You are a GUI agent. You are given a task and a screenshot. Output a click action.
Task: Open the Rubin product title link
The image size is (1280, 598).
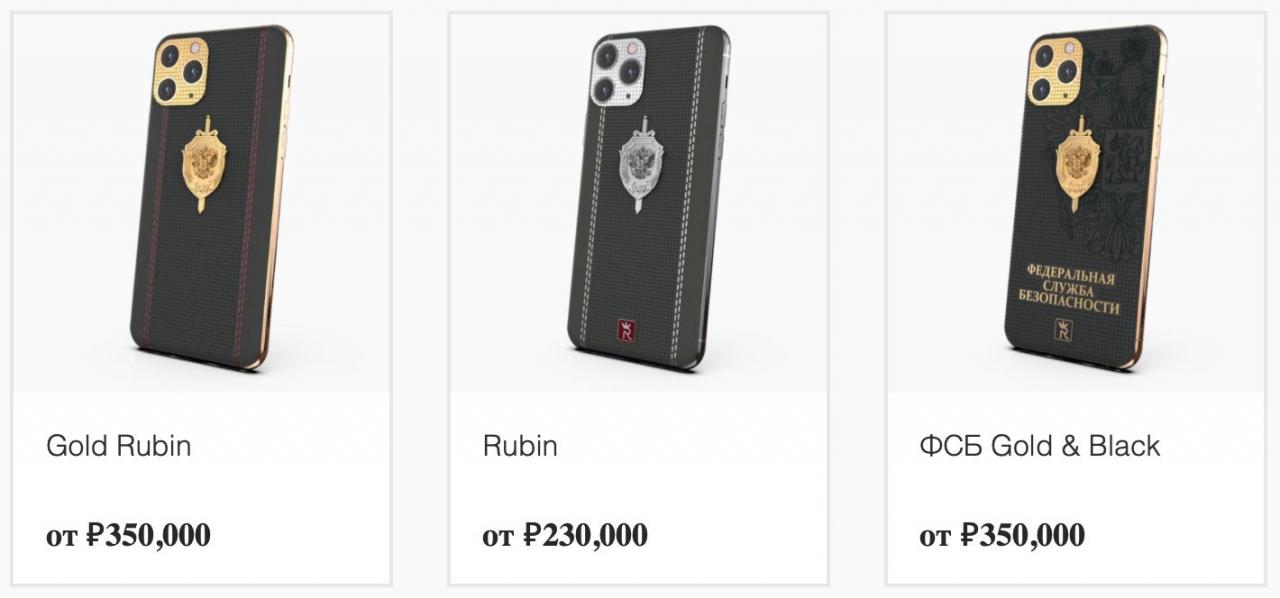click(x=520, y=446)
